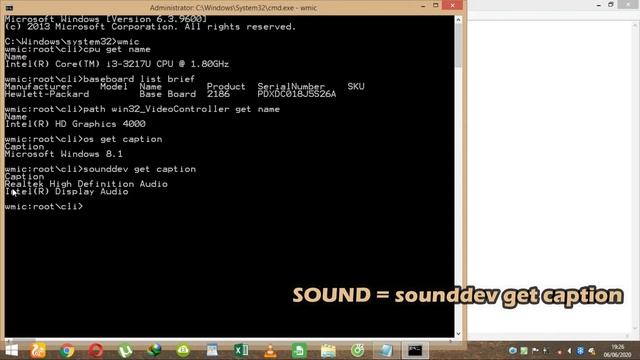Open the Bluetooth tray icon
The height and width of the screenshot is (360, 640).
[x=580, y=351]
